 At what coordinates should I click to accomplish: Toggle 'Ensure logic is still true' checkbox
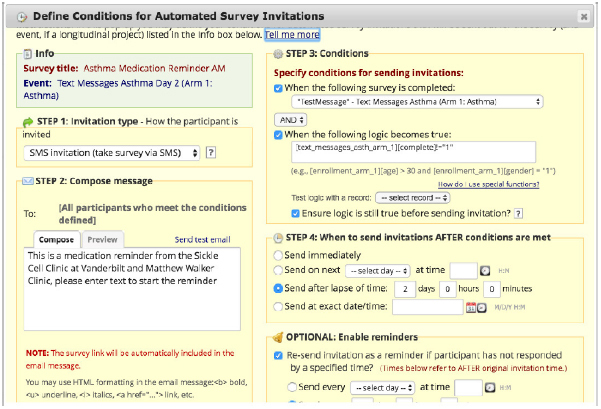(295, 214)
